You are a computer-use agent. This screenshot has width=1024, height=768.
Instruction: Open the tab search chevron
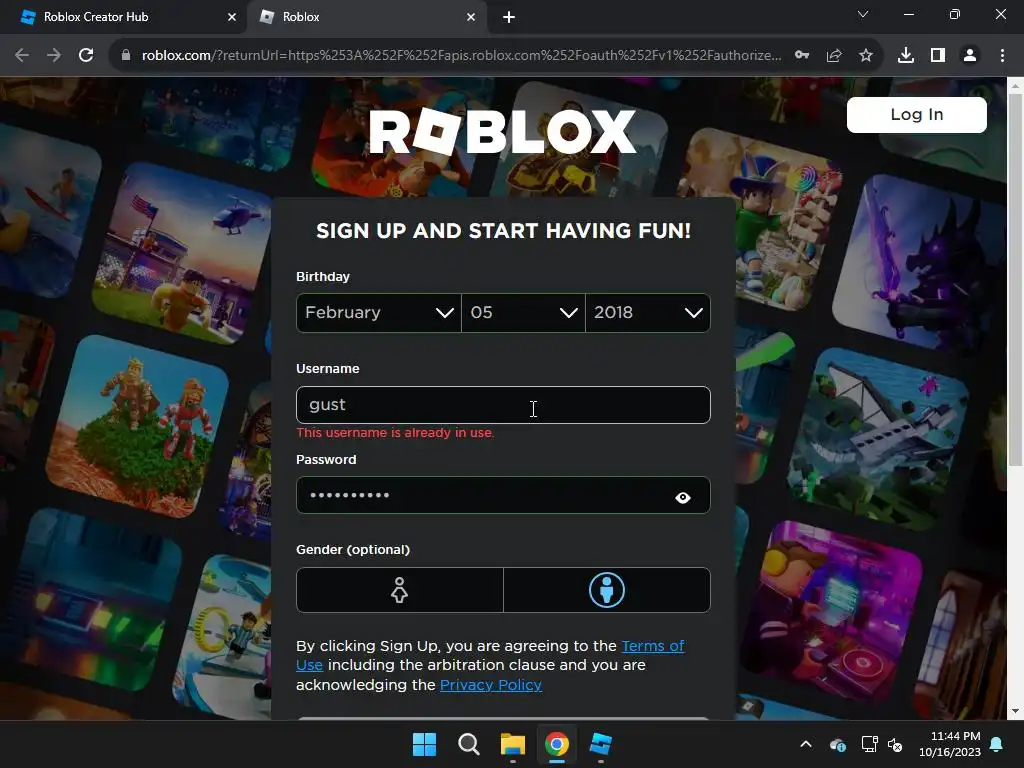tap(863, 14)
